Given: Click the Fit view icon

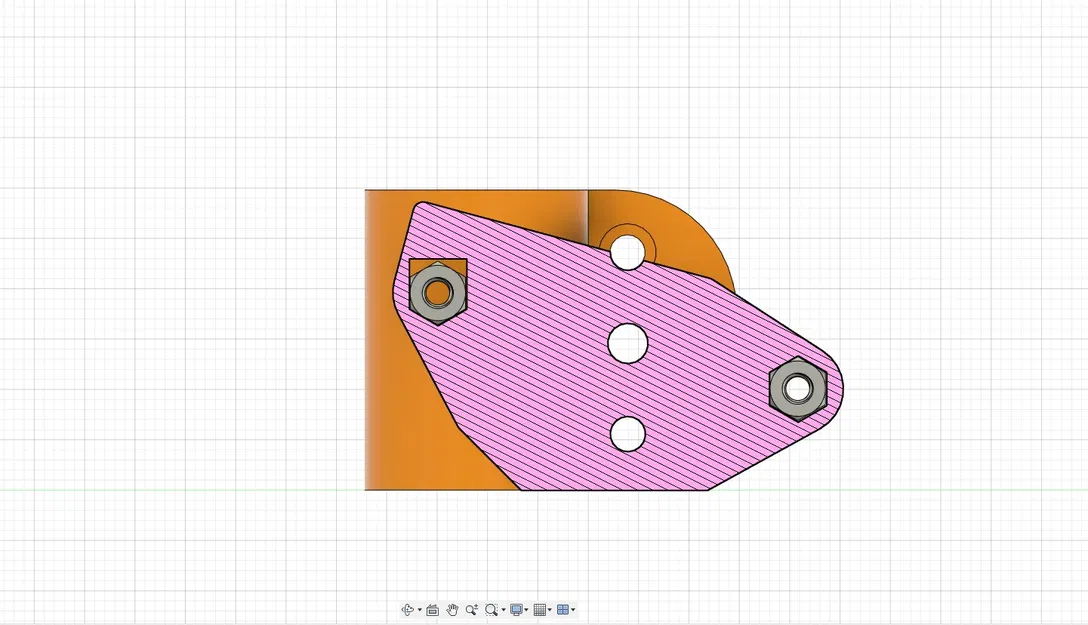Looking at the screenshot, I should (x=490, y=609).
